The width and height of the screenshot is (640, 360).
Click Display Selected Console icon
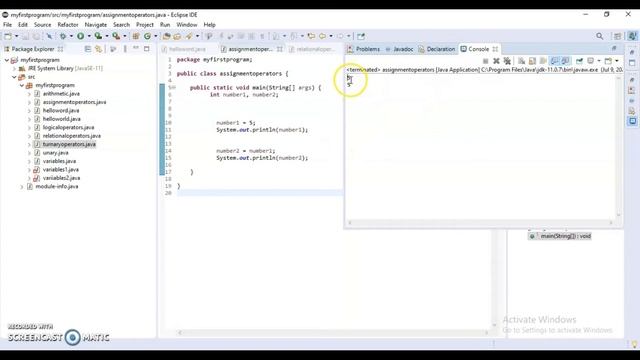(x=591, y=61)
